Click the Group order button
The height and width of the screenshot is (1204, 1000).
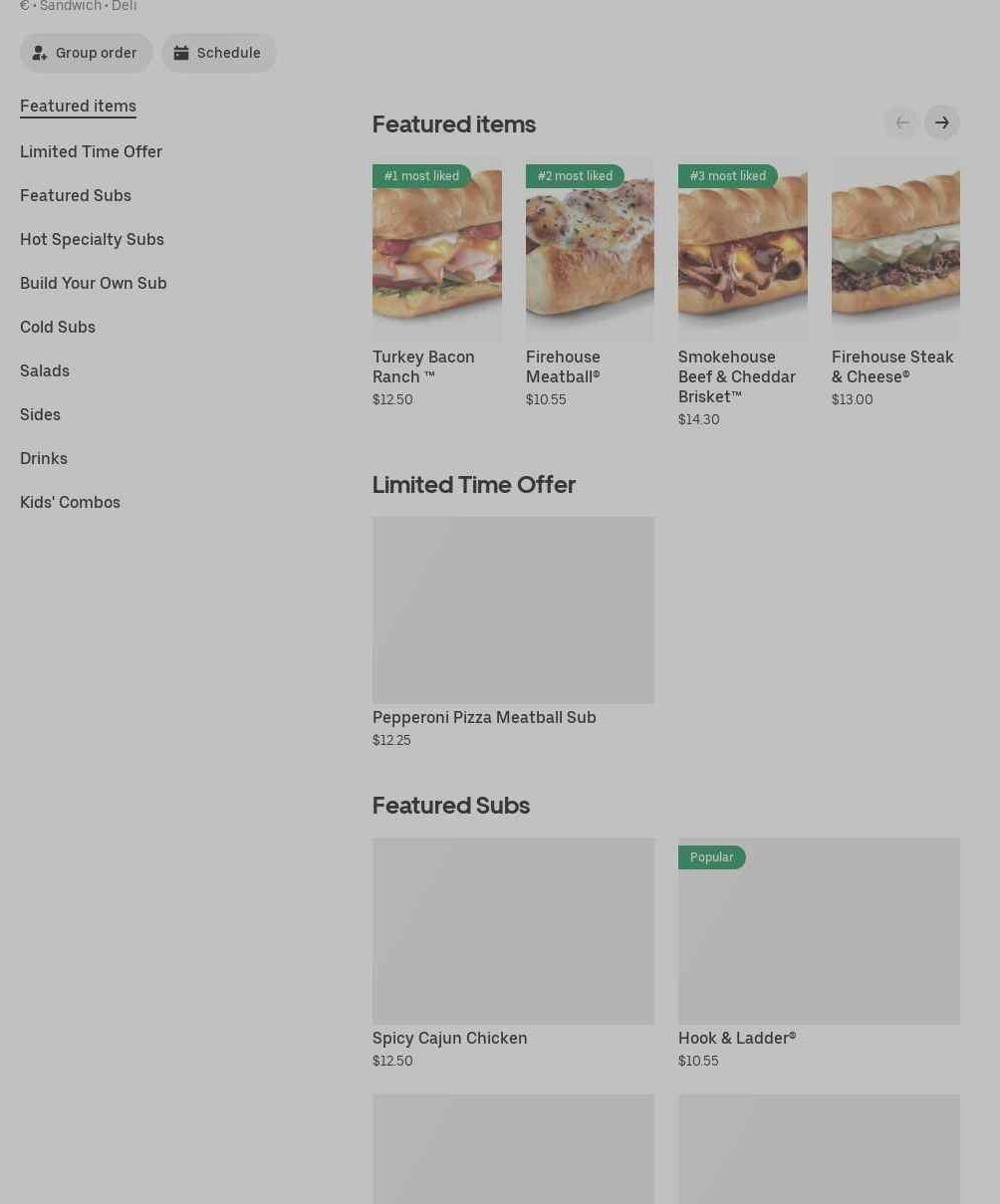point(86,53)
